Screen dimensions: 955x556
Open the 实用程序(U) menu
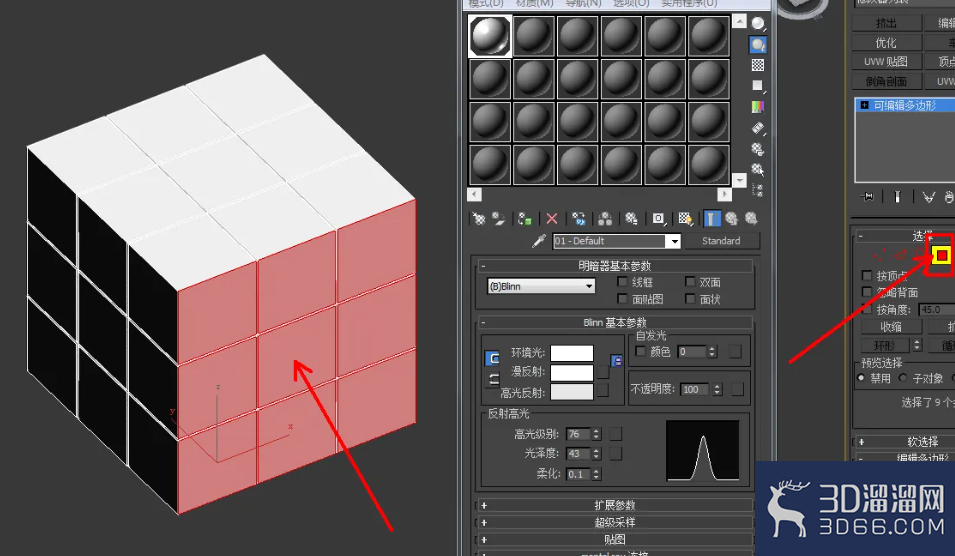[x=689, y=3]
